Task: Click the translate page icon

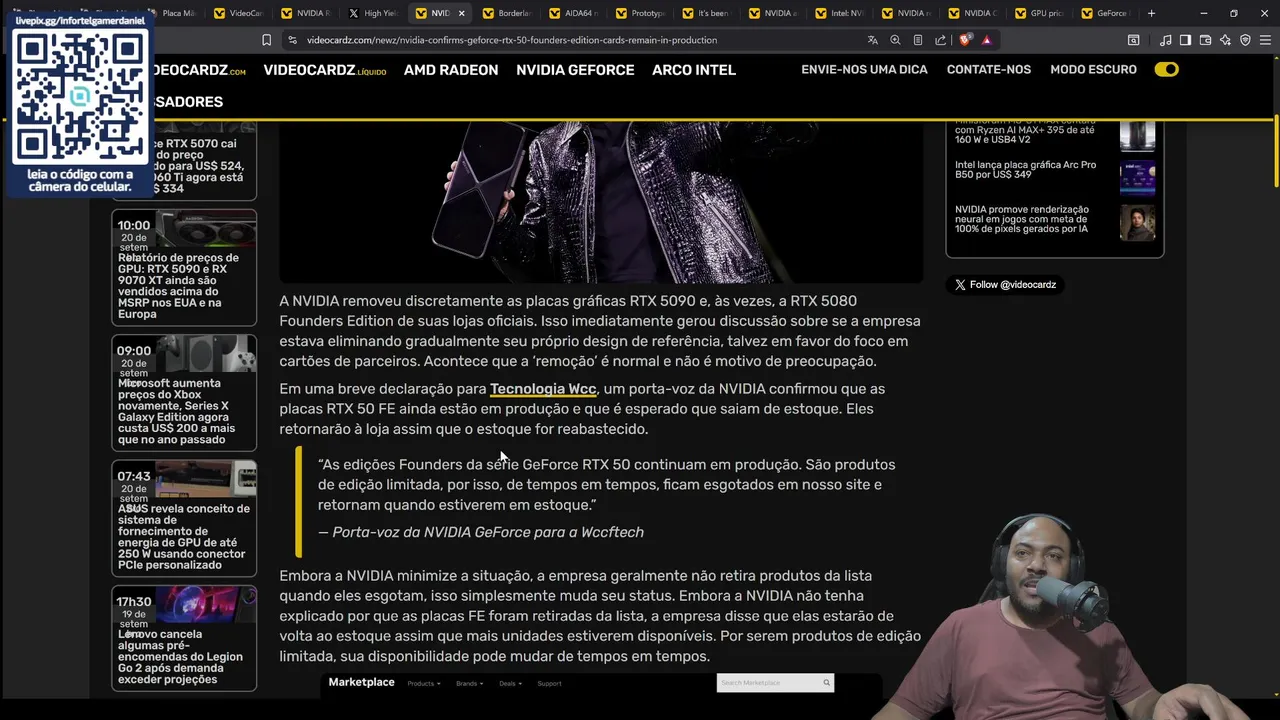Action: point(873,40)
